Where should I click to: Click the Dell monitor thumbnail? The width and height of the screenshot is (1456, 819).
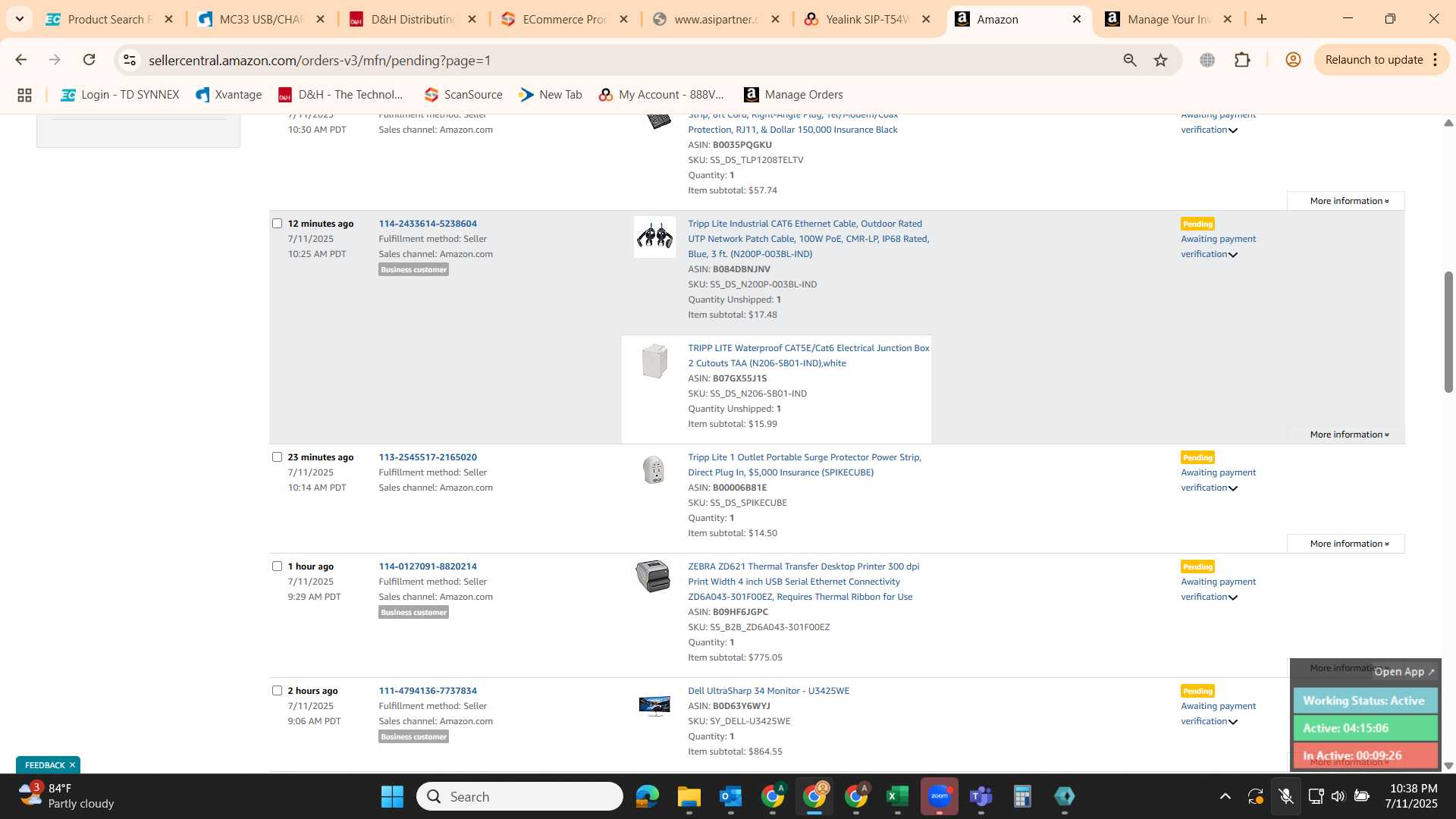coord(654,706)
